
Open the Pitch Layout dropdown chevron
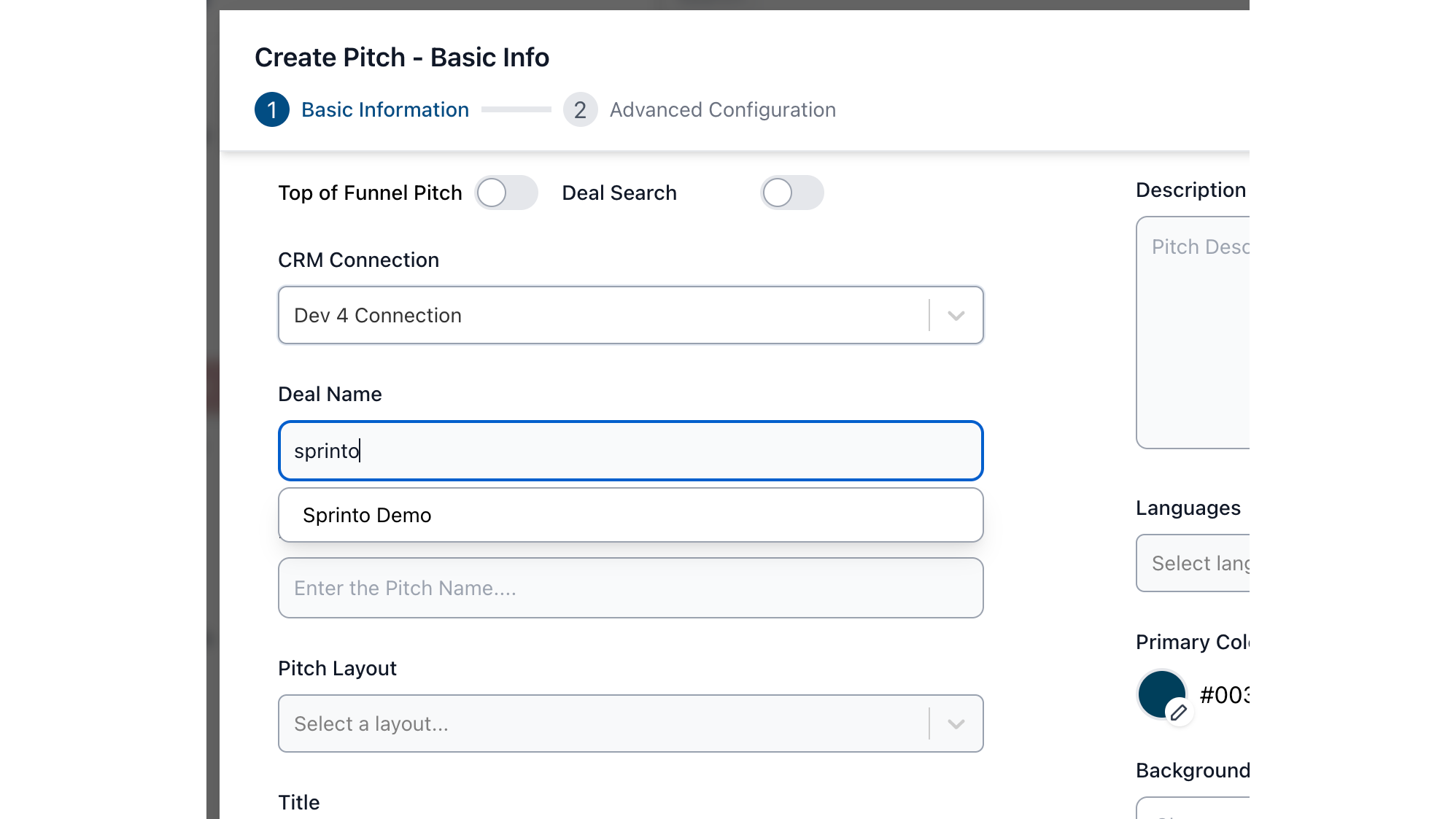956,723
